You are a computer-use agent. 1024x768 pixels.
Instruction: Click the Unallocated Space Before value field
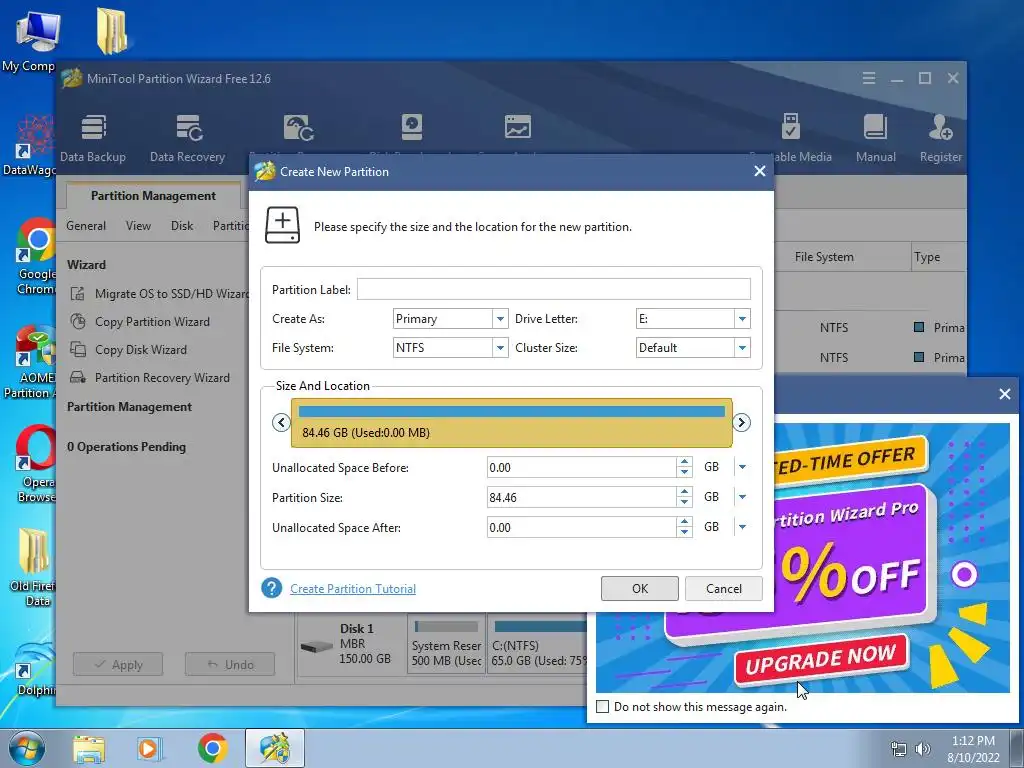pos(581,468)
